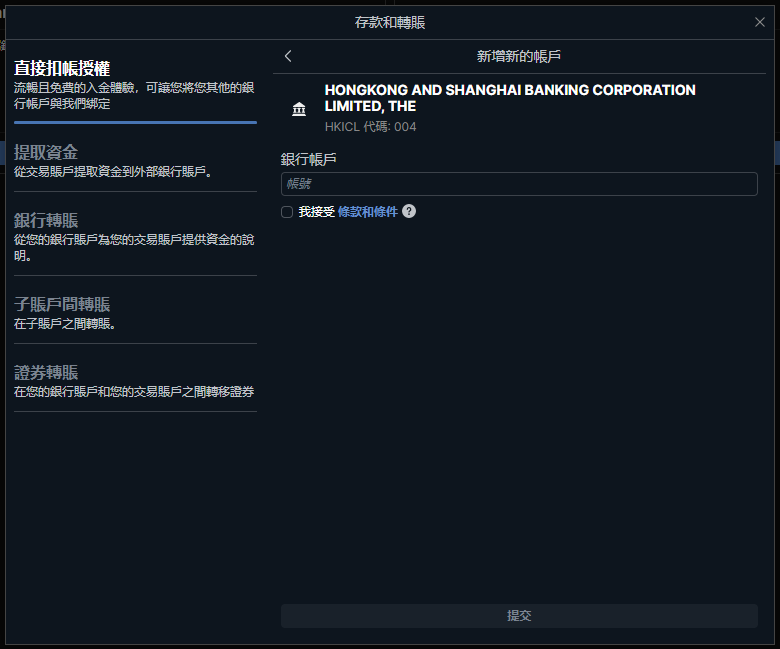Click the HKICL 代碼: 004 text
The height and width of the screenshot is (649, 780).
tap(370, 127)
